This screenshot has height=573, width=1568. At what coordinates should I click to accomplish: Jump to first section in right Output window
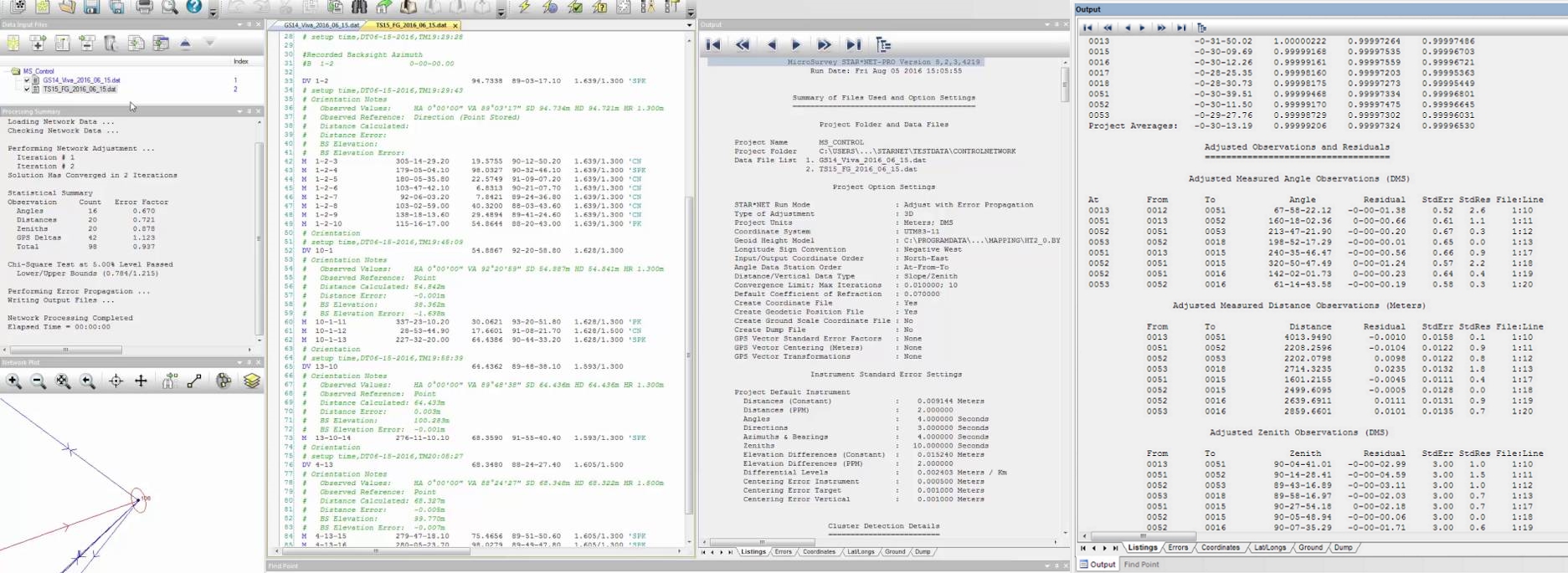tap(1087, 28)
